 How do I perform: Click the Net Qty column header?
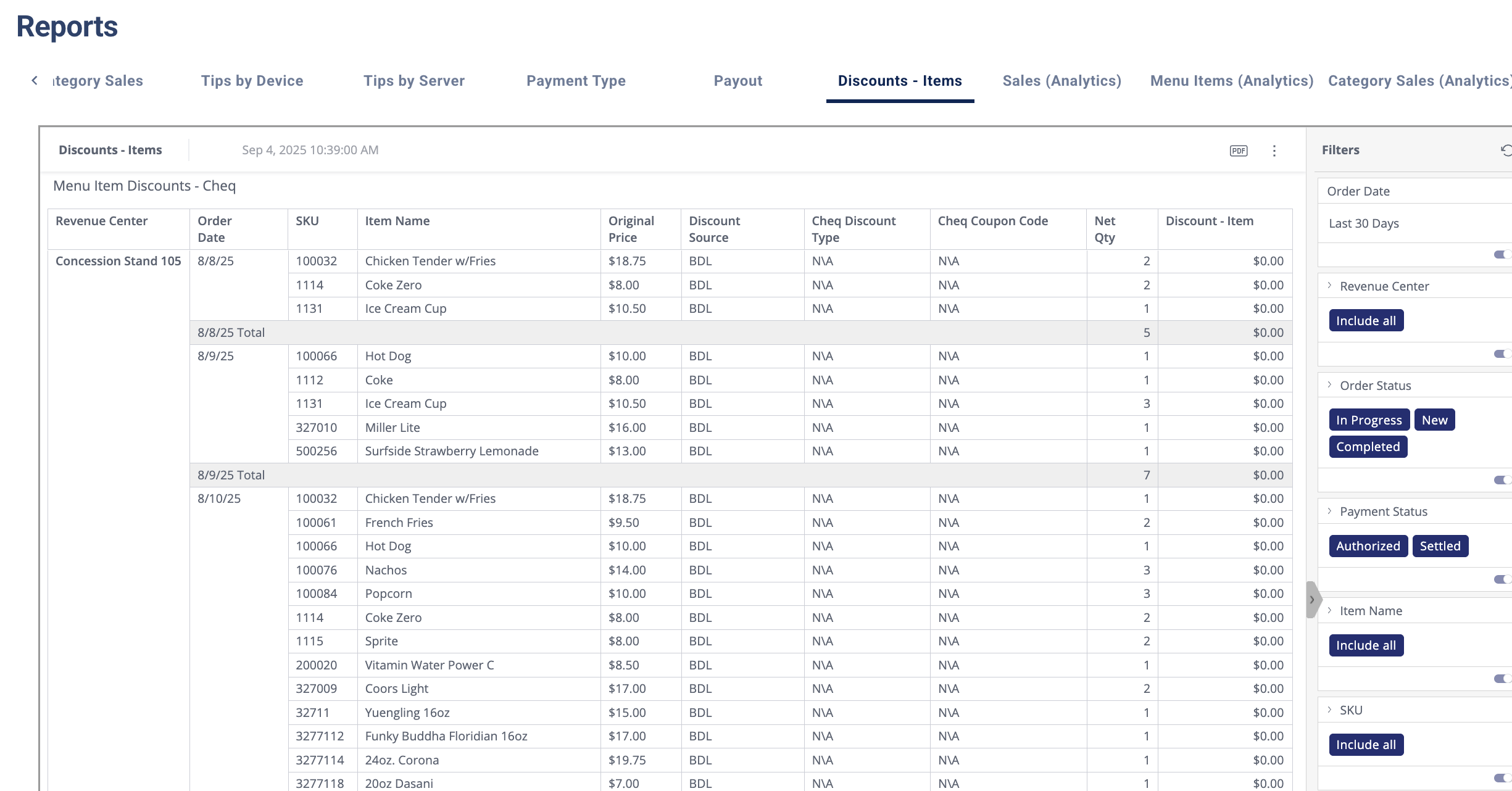(1105, 229)
